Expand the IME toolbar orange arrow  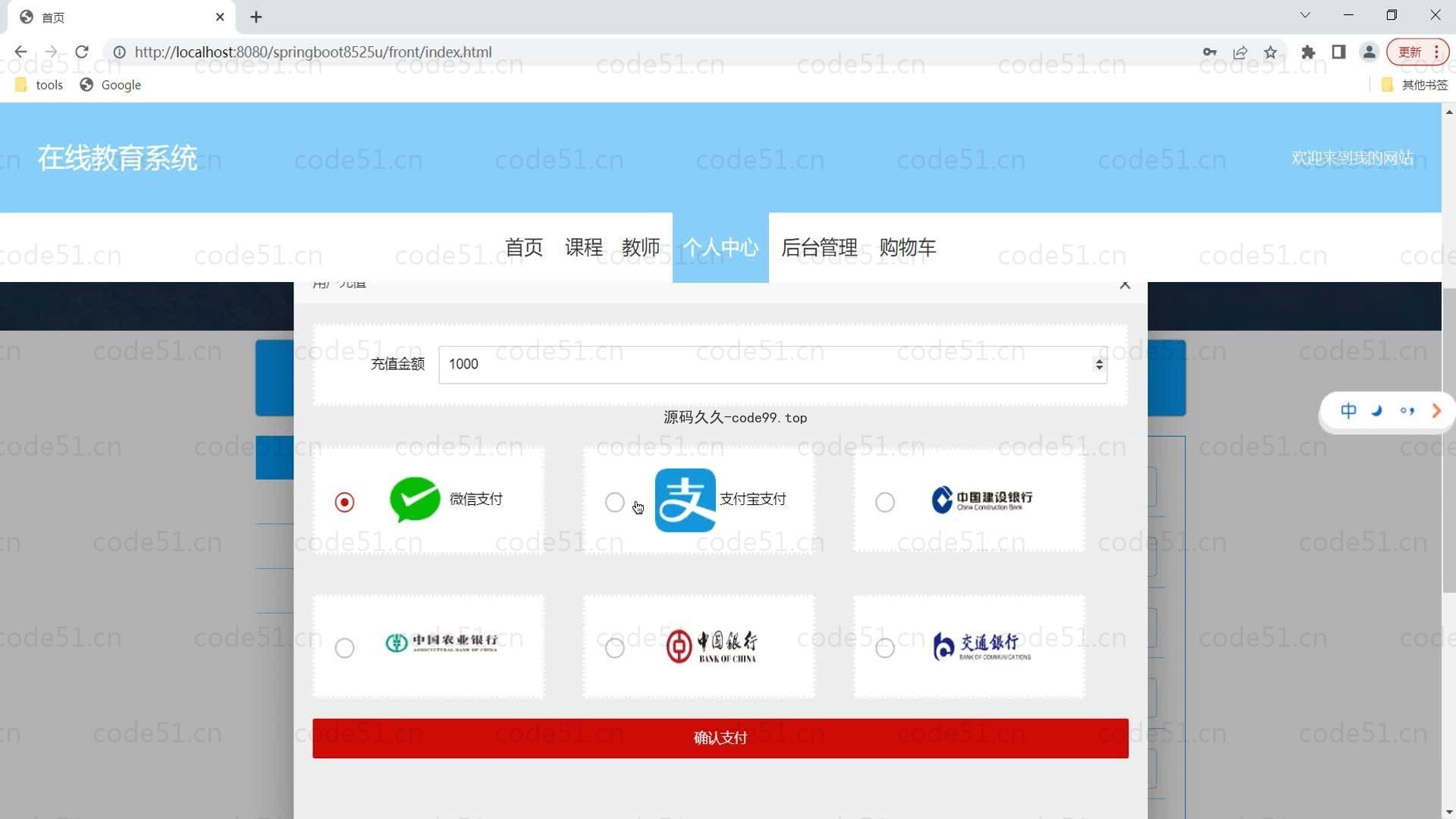(1436, 410)
